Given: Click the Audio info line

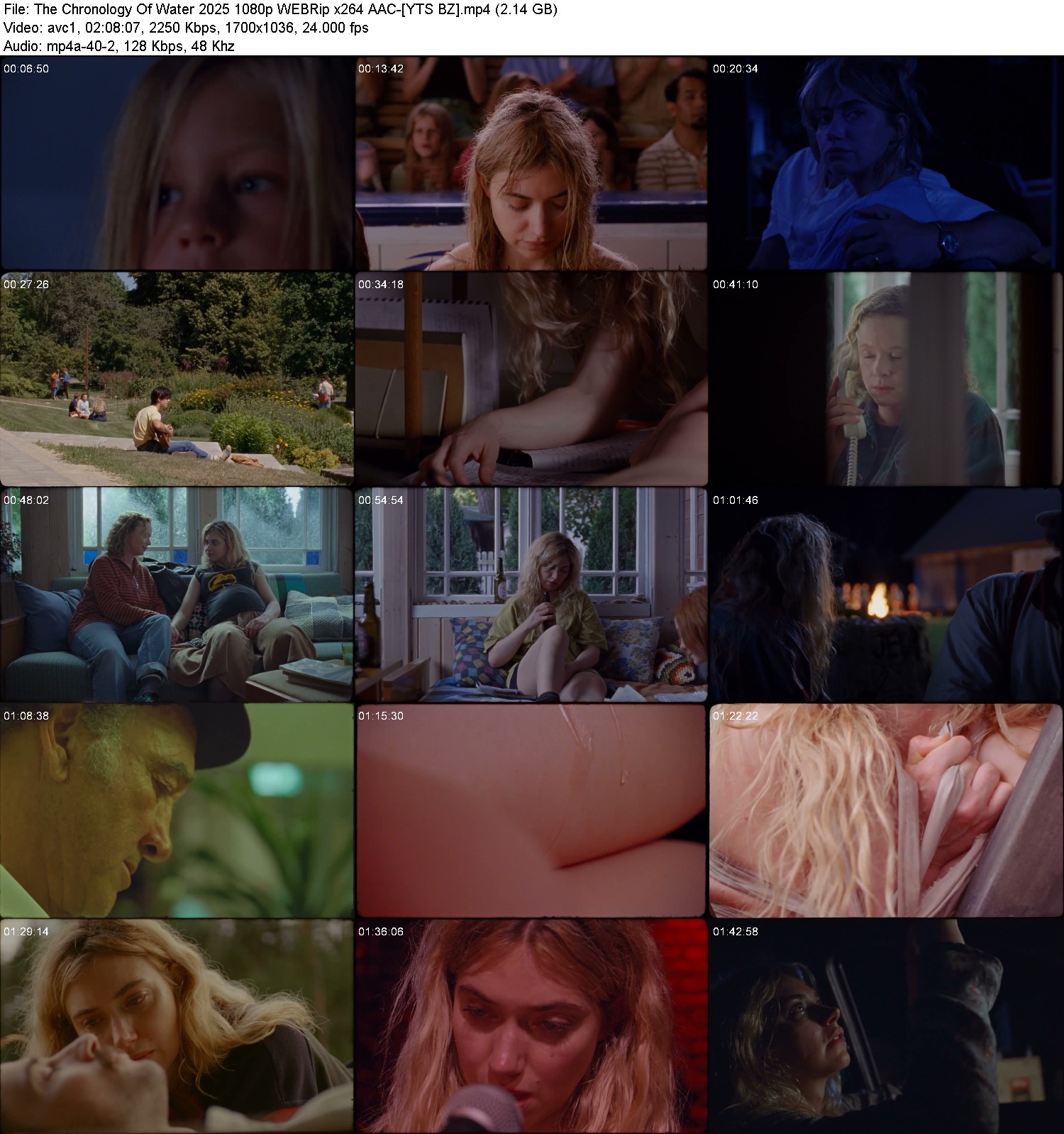Looking at the screenshot, I should [x=119, y=47].
